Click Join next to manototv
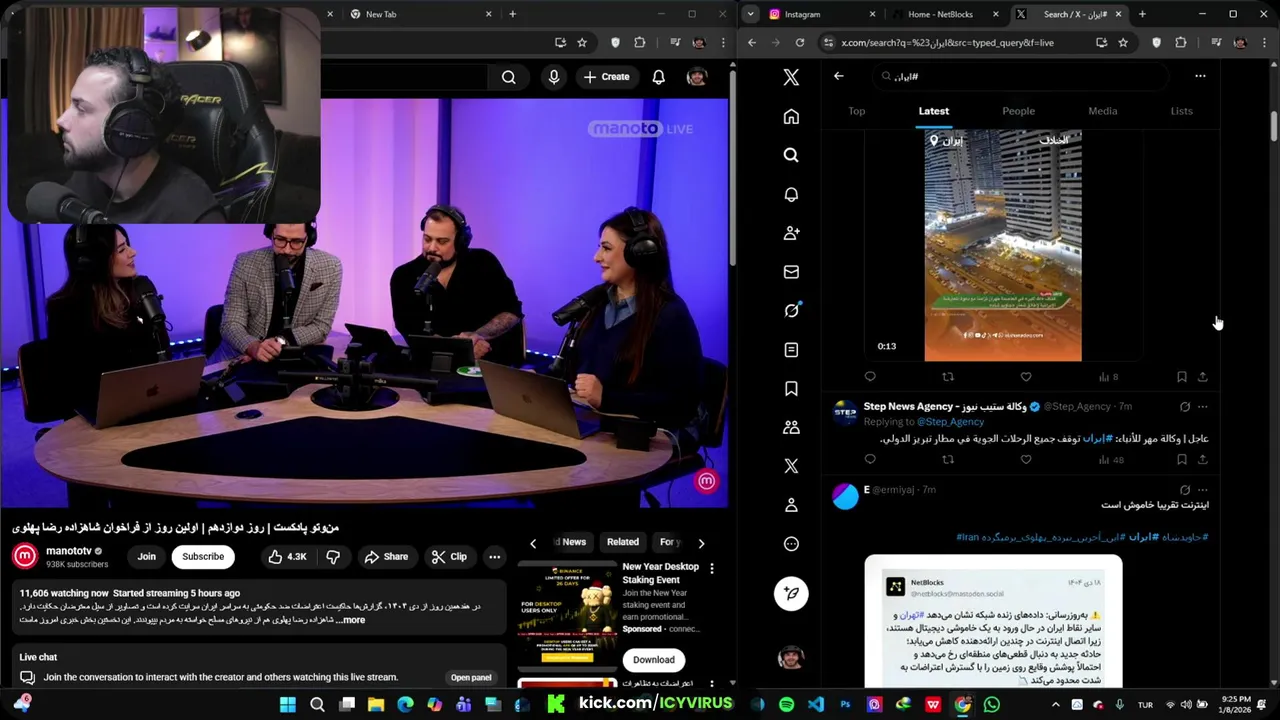This screenshot has height=720, width=1280. (147, 557)
